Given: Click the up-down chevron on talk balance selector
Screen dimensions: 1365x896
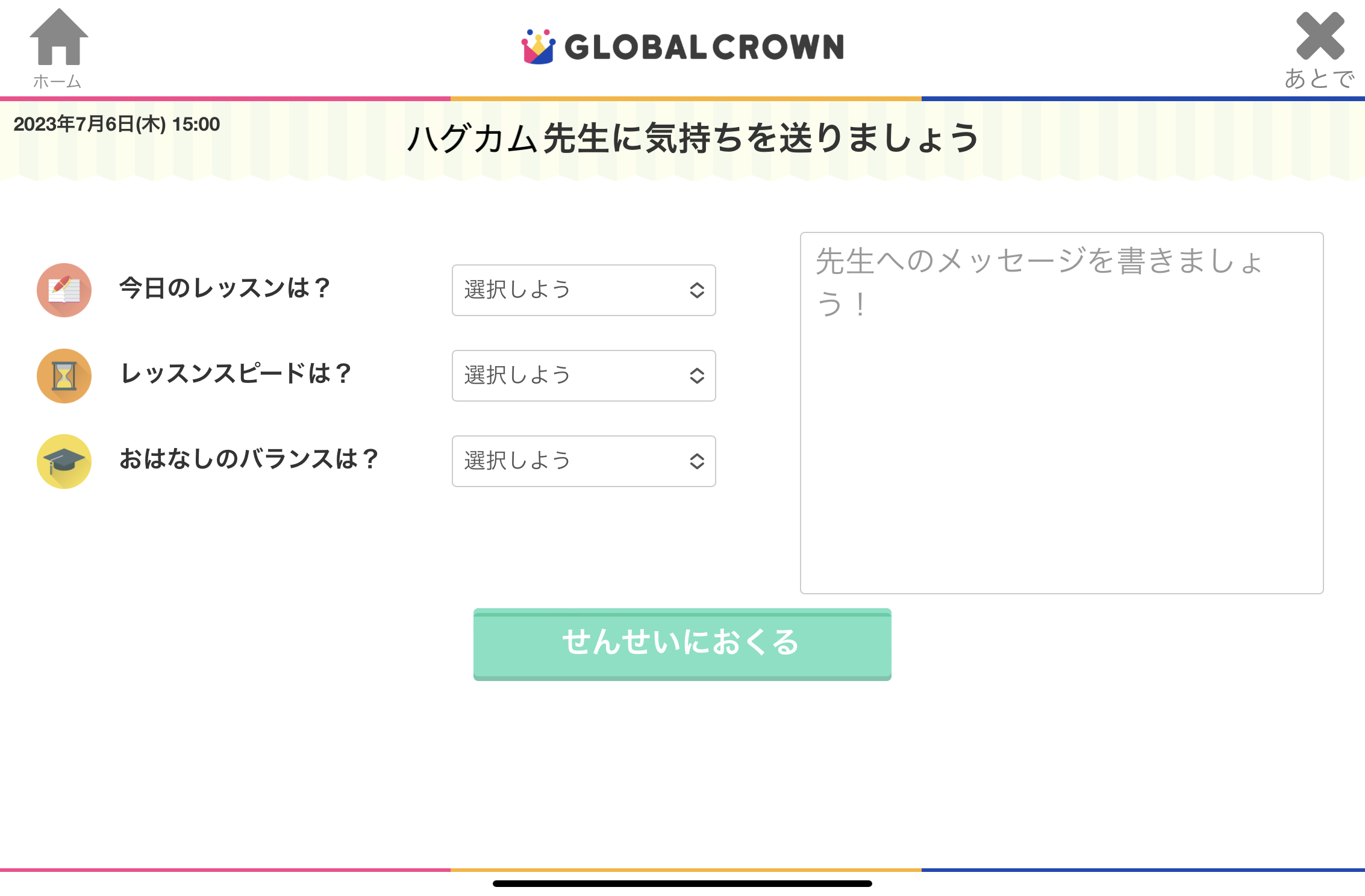Looking at the screenshot, I should [697, 461].
